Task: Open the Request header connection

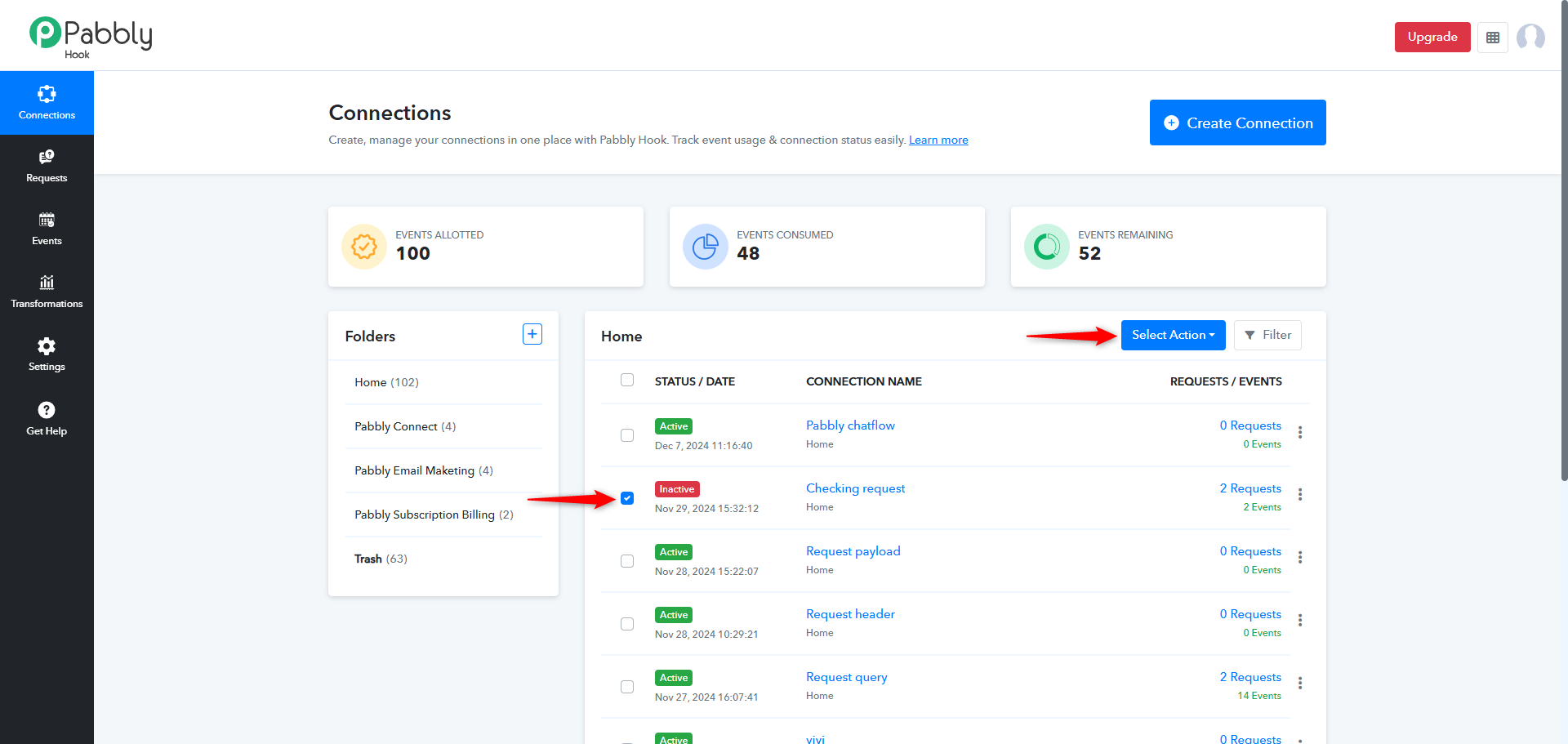Action: (850, 614)
